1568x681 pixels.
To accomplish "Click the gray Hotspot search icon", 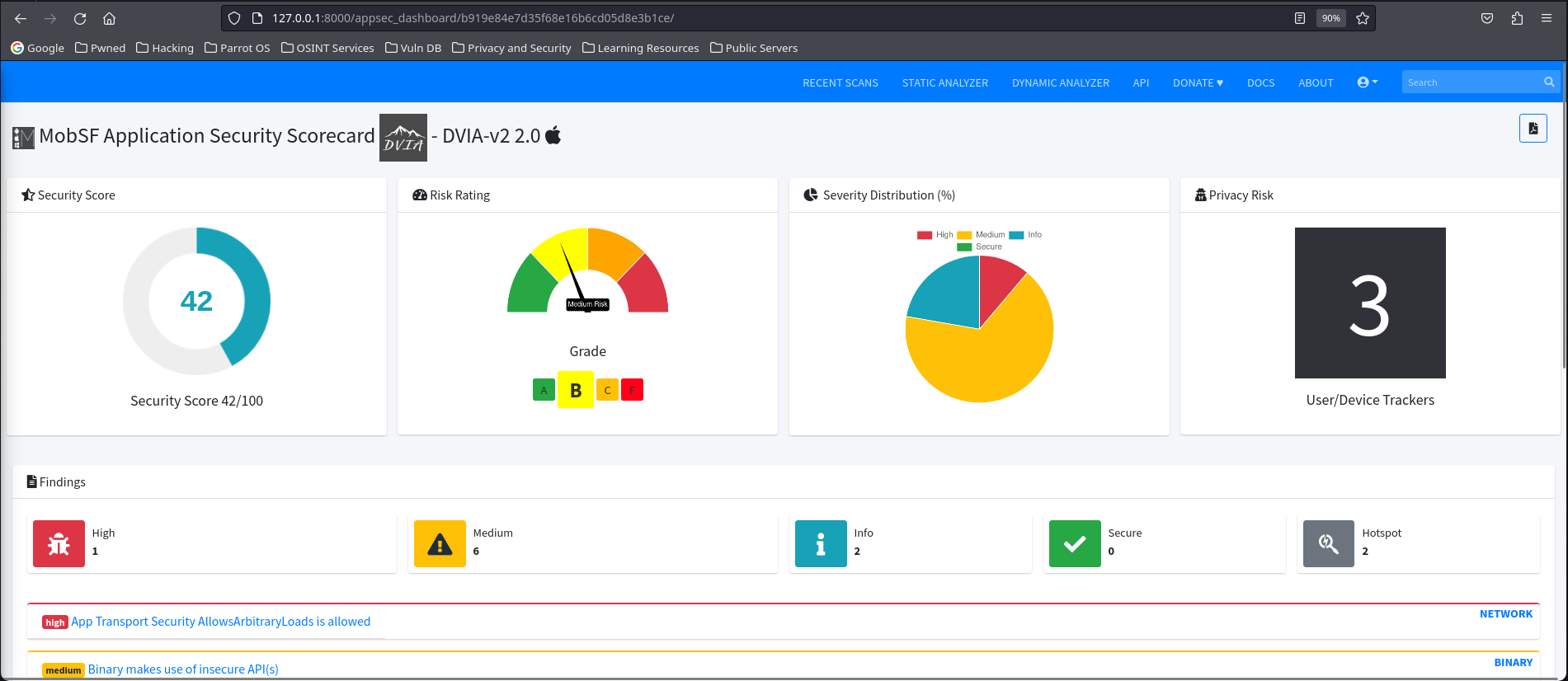I will (x=1329, y=544).
